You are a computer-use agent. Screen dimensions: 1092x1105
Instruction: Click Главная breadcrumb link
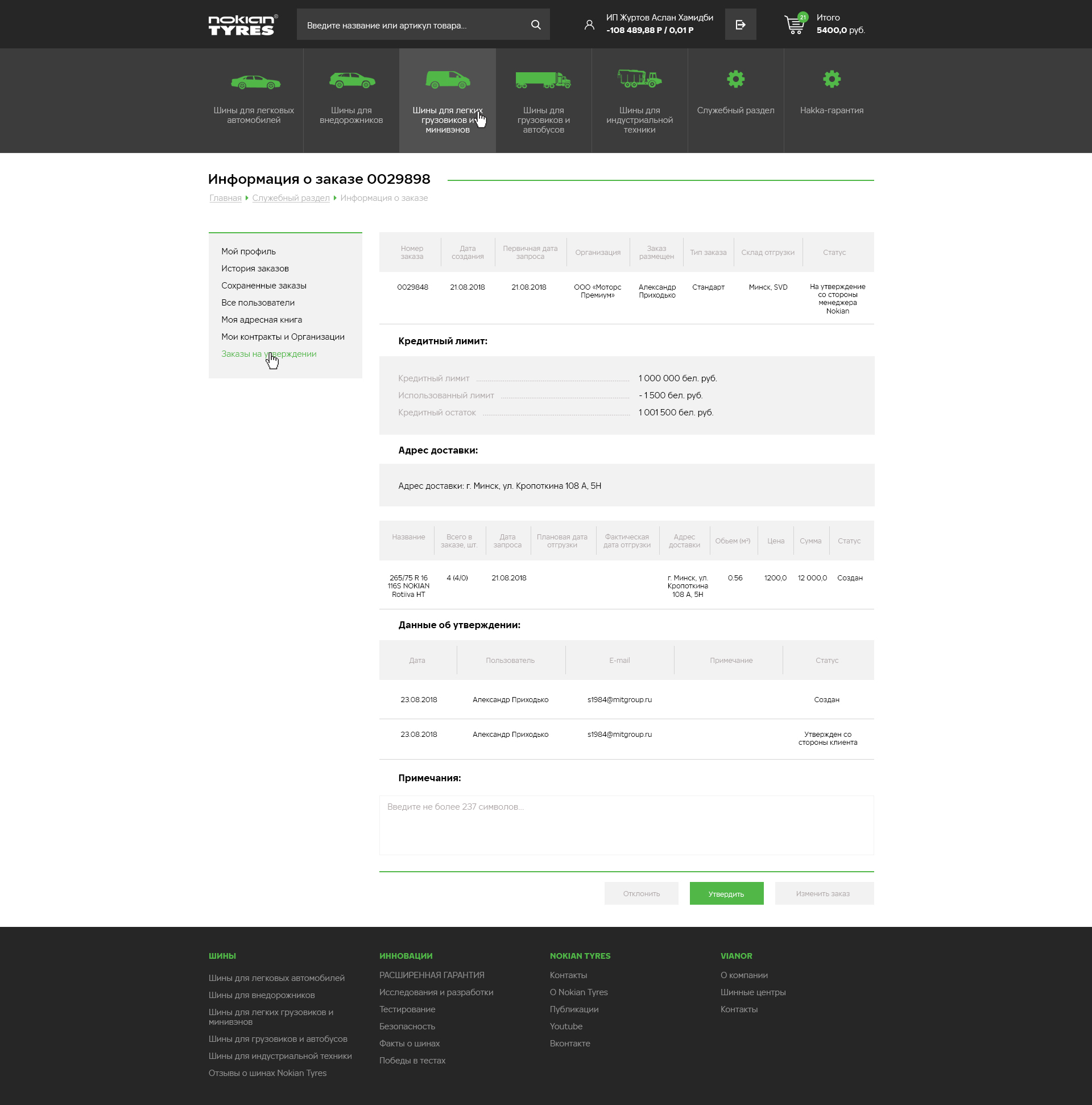pyautogui.click(x=224, y=197)
